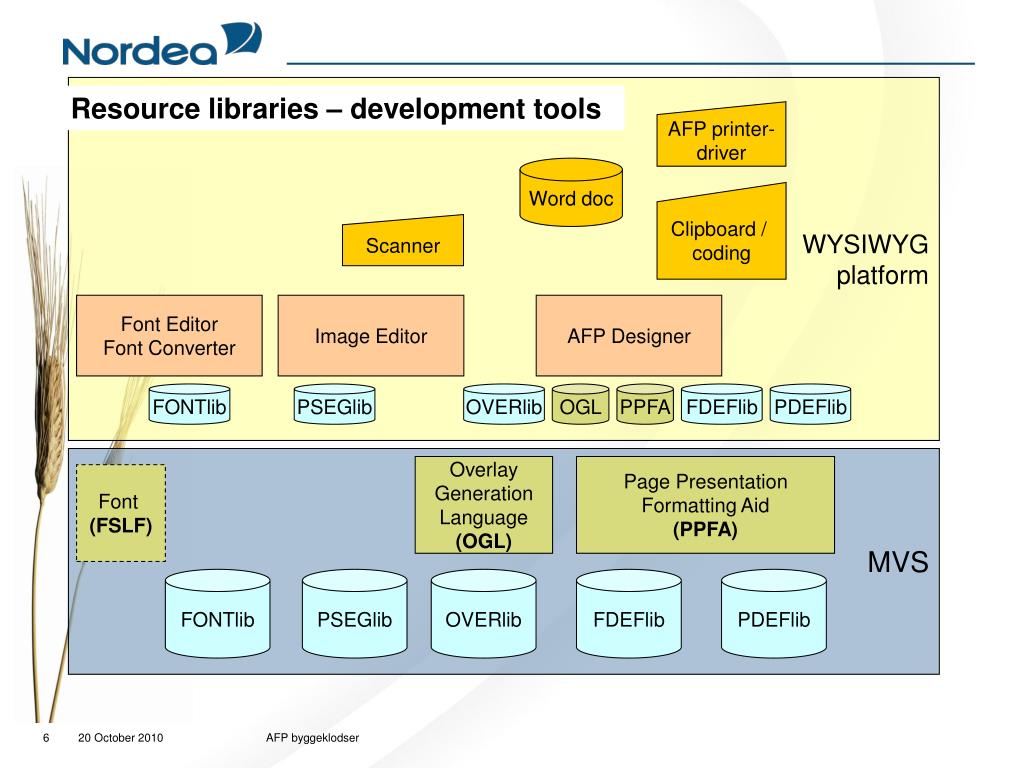
Task: Select the small FDEFlib cylinder in WYSIWYG platform
Action: pos(722,404)
